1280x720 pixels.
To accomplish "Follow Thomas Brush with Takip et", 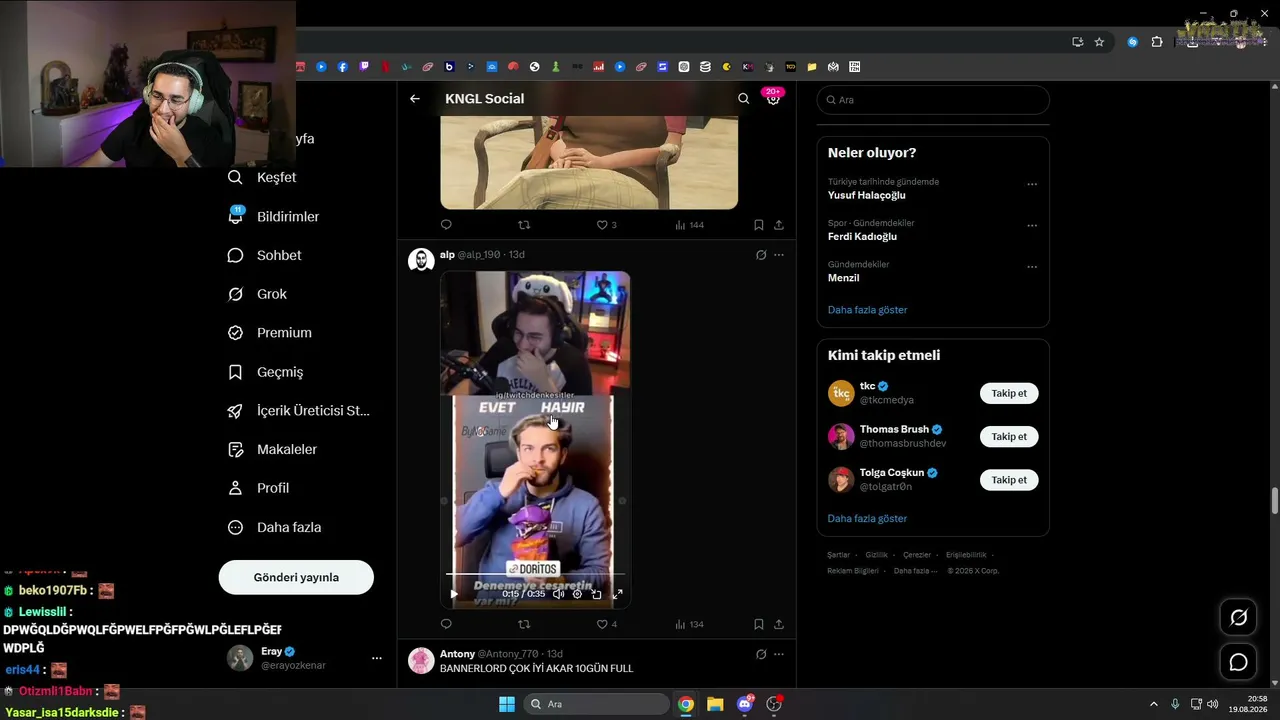I will tap(1009, 437).
